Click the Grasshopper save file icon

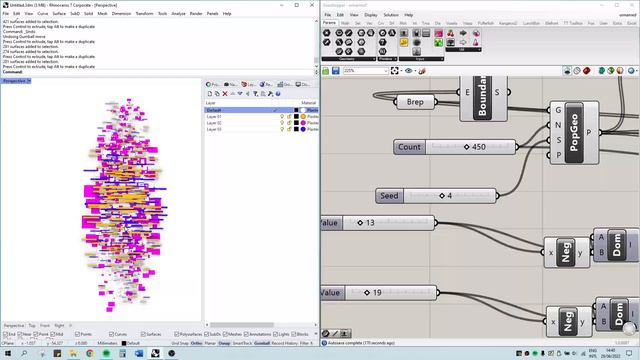(336, 71)
